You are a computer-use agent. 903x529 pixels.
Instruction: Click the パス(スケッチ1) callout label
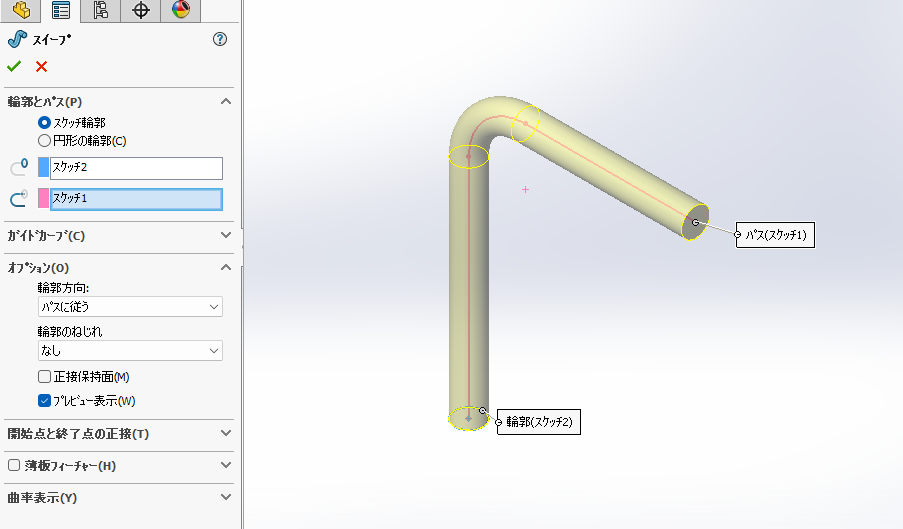point(775,235)
